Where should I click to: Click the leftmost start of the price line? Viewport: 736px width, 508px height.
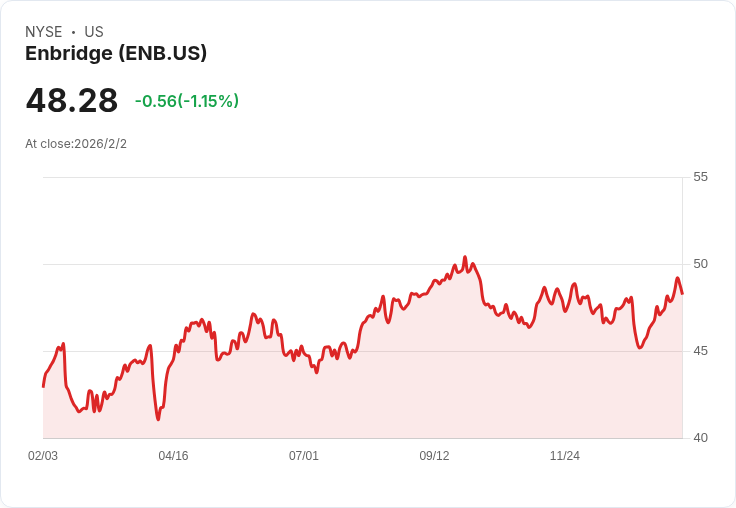[43, 386]
